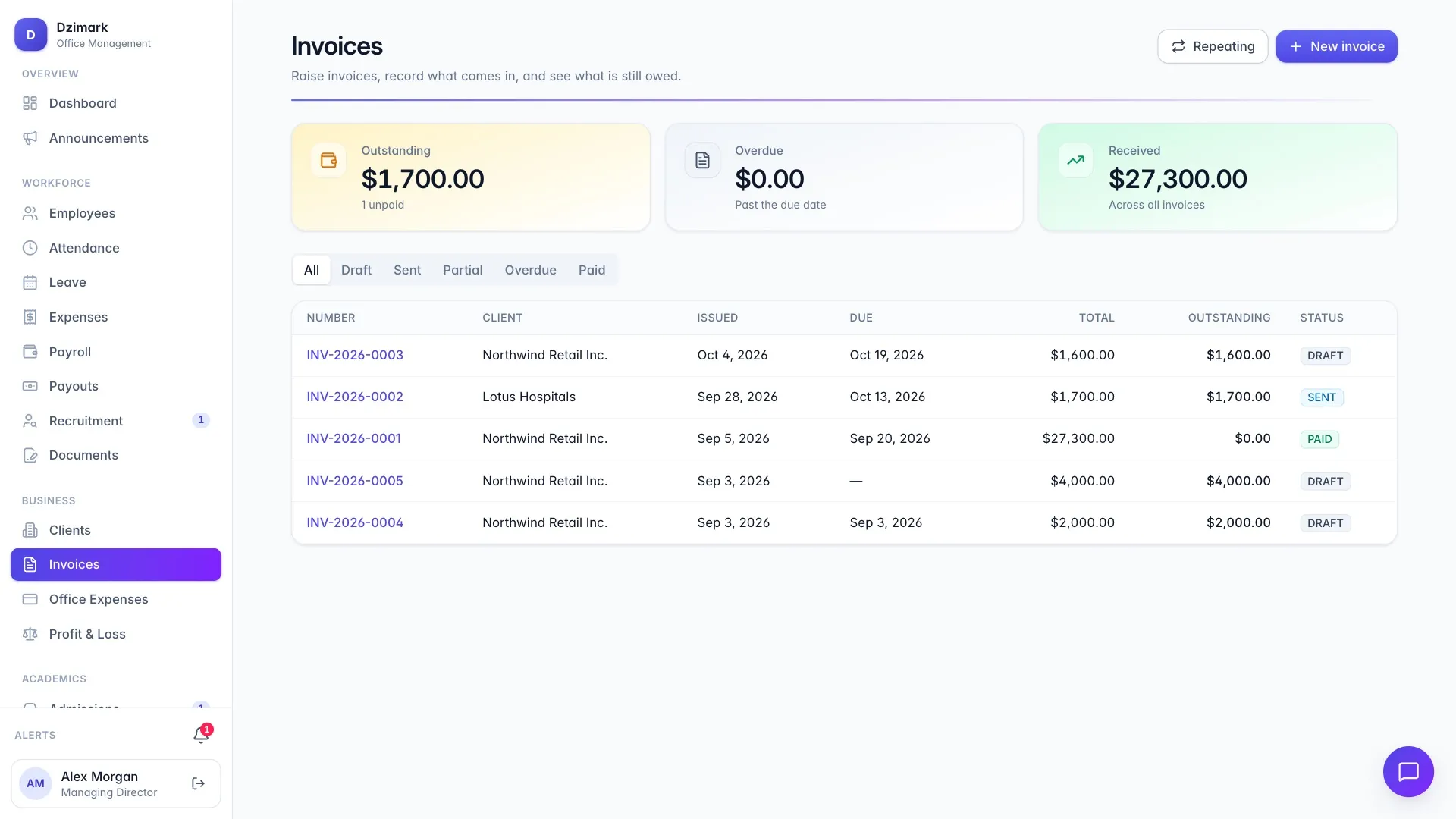The image size is (1456, 819).
Task: Switch to the Partial filter tab
Action: pos(463,270)
